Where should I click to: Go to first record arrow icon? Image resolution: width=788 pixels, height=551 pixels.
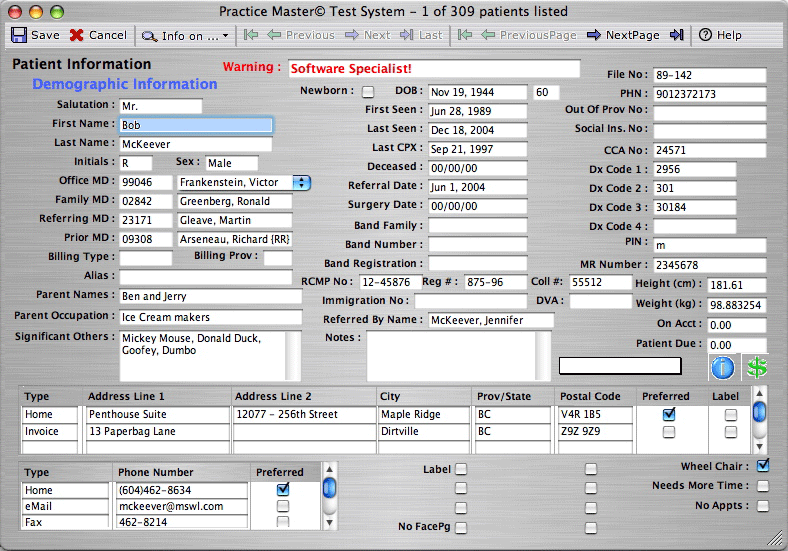[x=251, y=35]
